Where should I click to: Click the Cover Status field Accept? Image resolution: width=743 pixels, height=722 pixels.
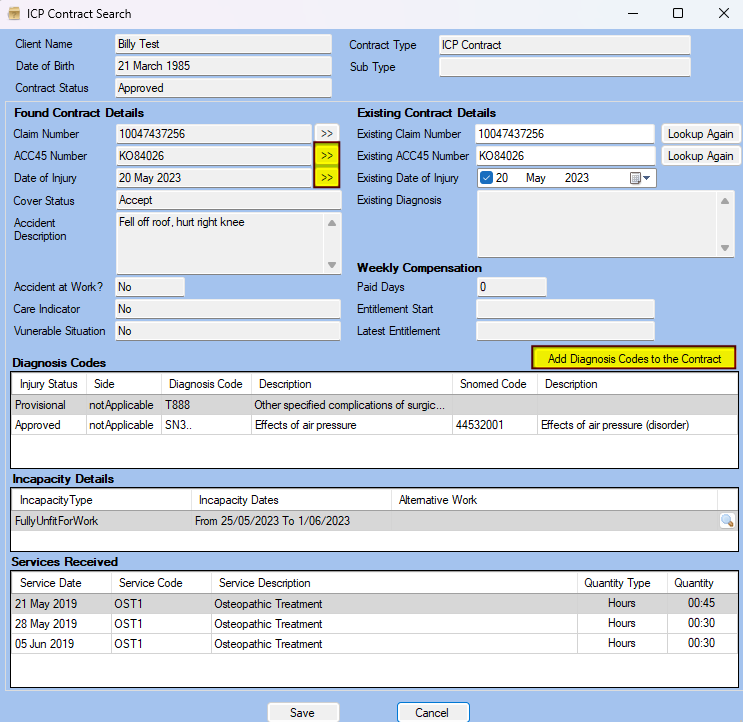click(x=228, y=200)
